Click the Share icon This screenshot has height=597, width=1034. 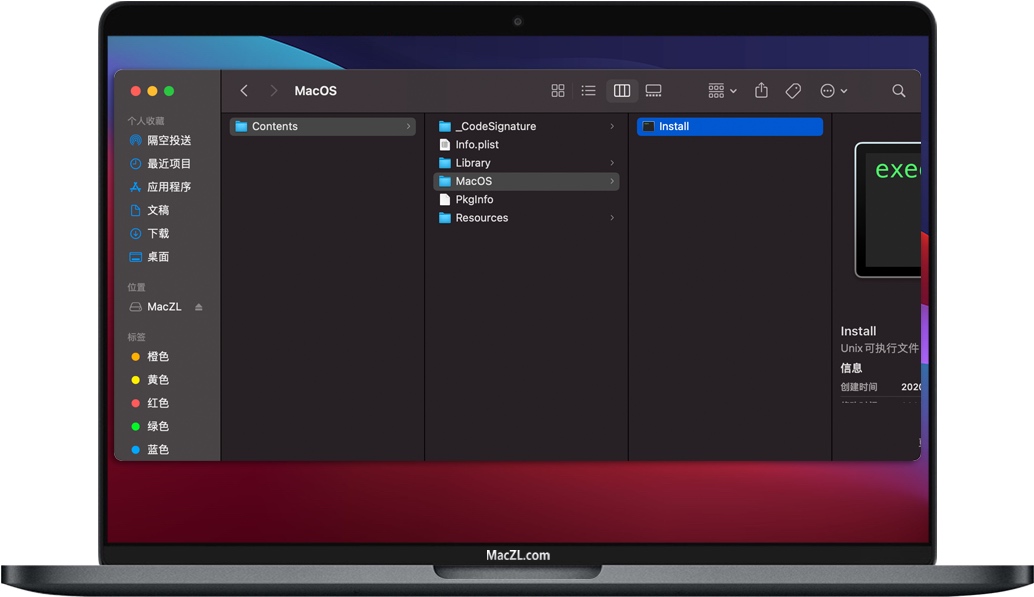(x=761, y=91)
